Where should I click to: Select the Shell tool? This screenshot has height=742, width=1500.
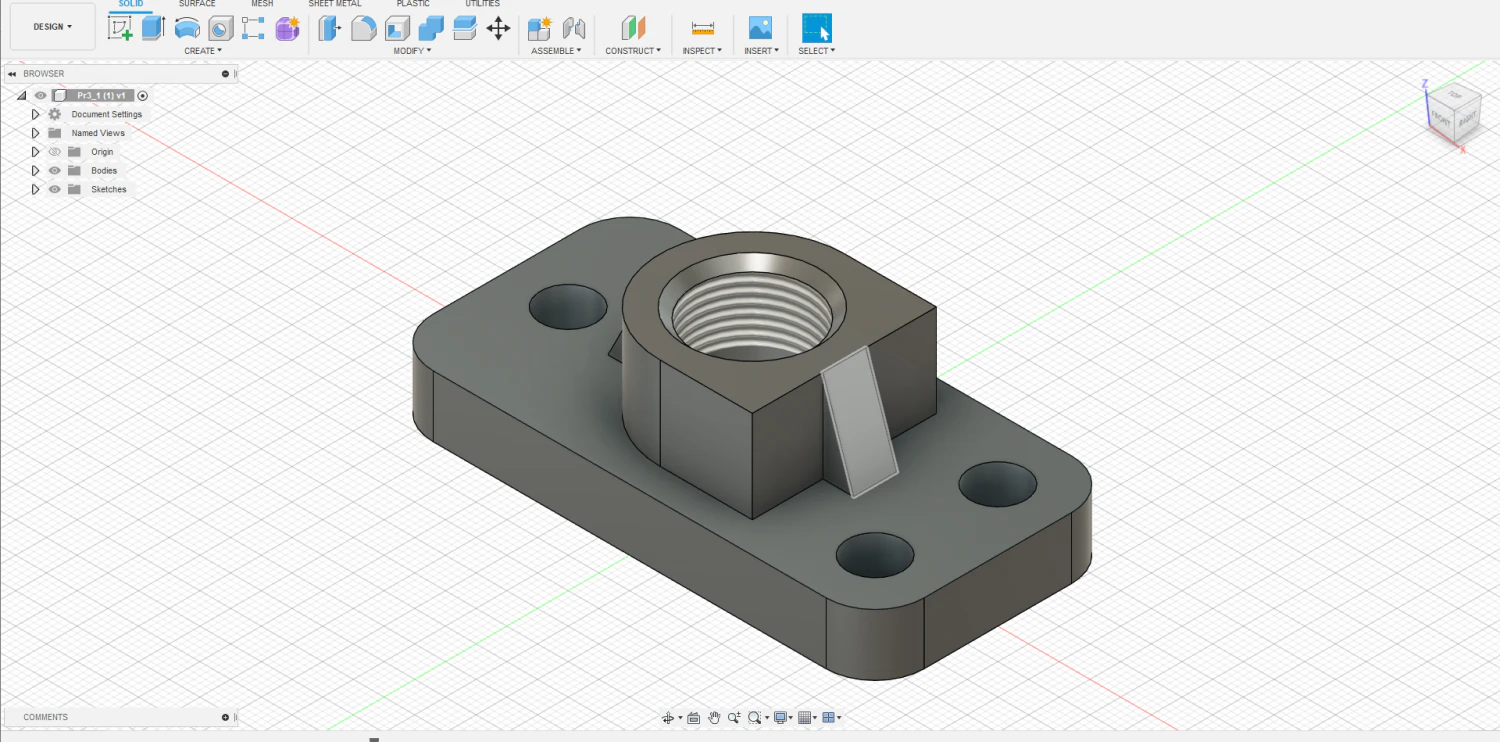click(397, 28)
